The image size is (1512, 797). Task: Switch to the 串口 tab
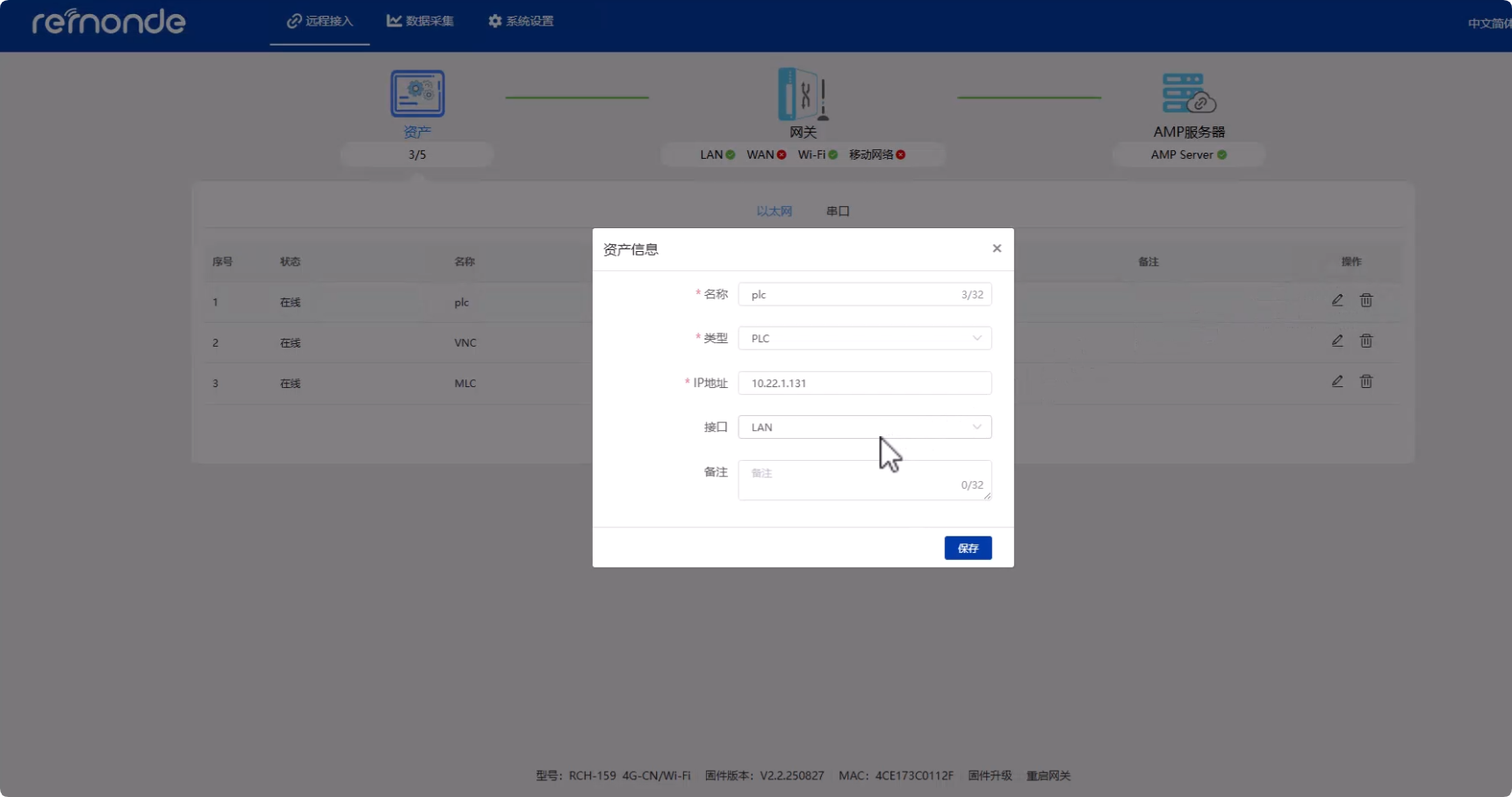point(836,211)
